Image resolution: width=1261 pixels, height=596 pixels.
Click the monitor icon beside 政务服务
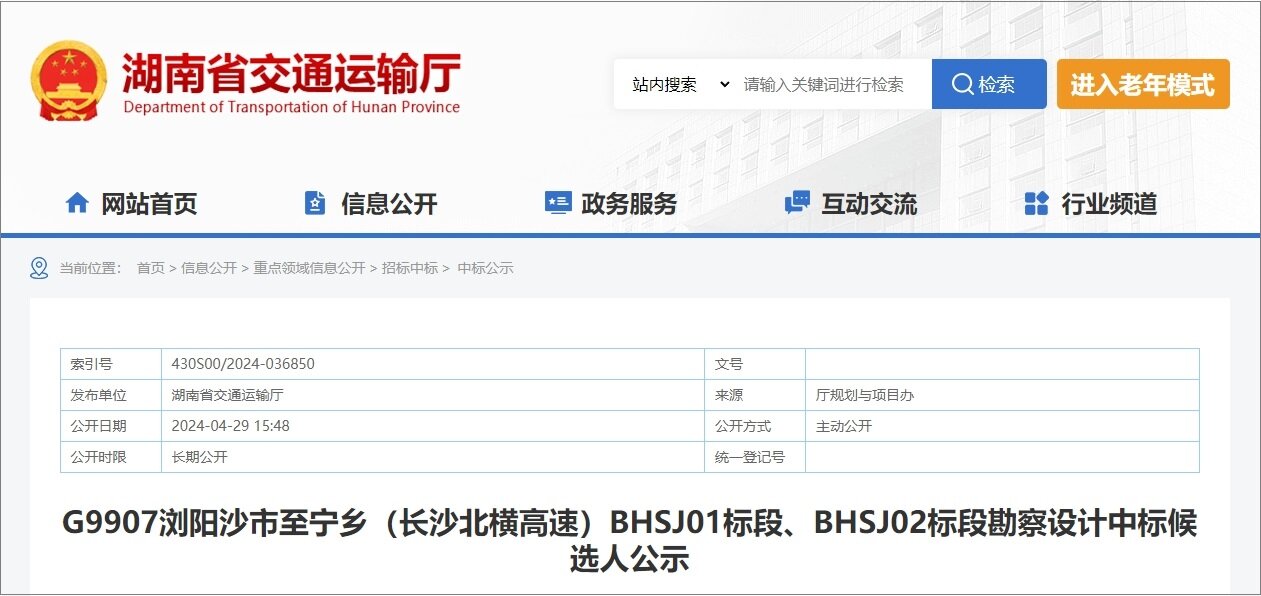coord(557,204)
